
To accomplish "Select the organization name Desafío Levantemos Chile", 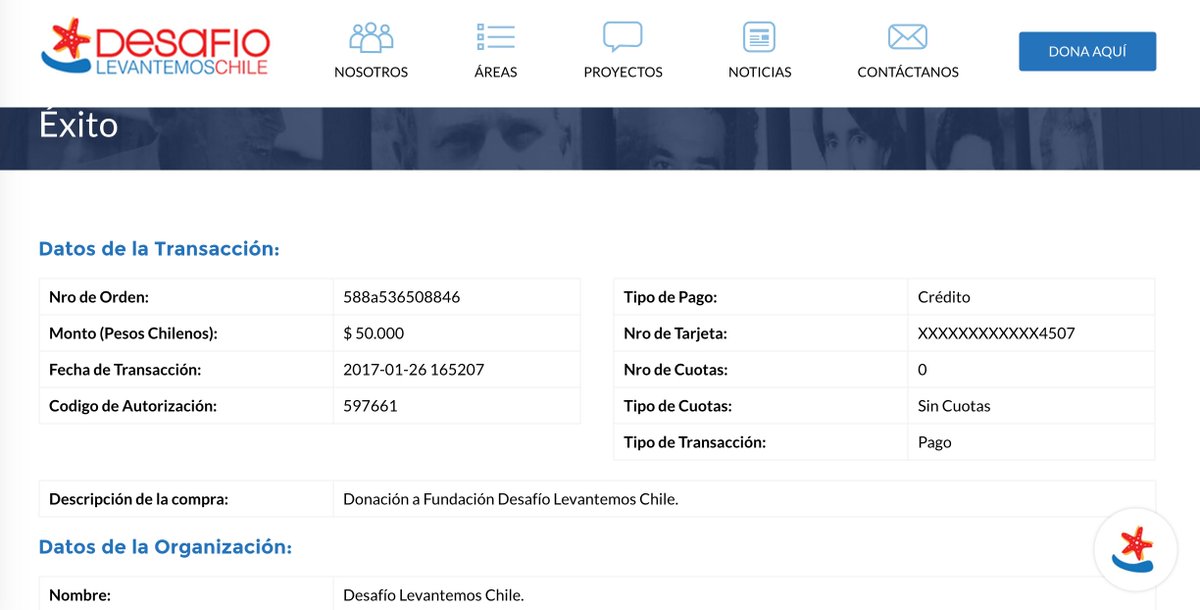I will pyautogui.click(x=433, y=595).
